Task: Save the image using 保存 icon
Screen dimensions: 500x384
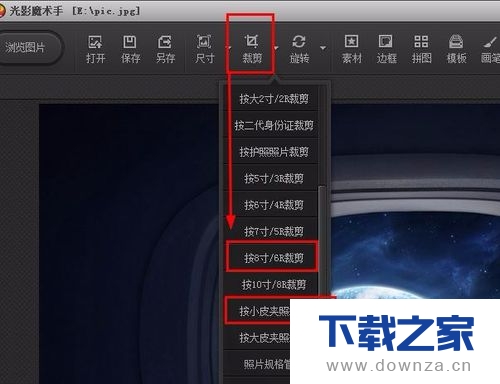Action: coord(130,49)
